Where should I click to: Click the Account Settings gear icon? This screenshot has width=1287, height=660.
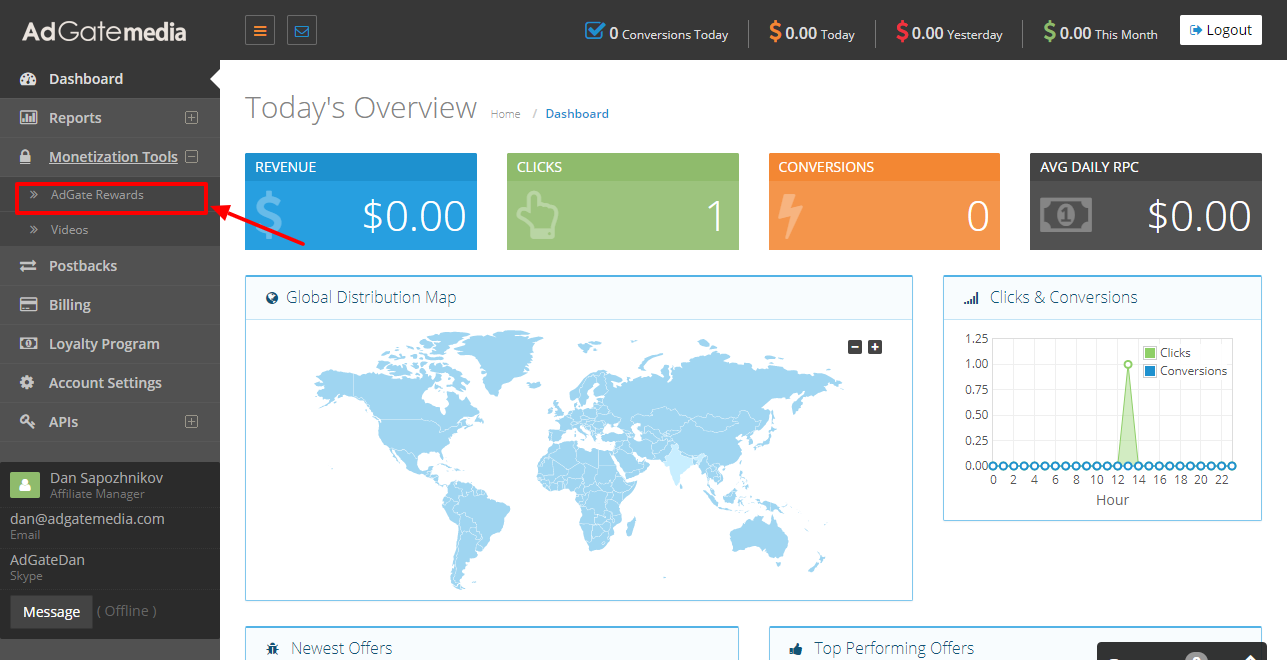28,383
